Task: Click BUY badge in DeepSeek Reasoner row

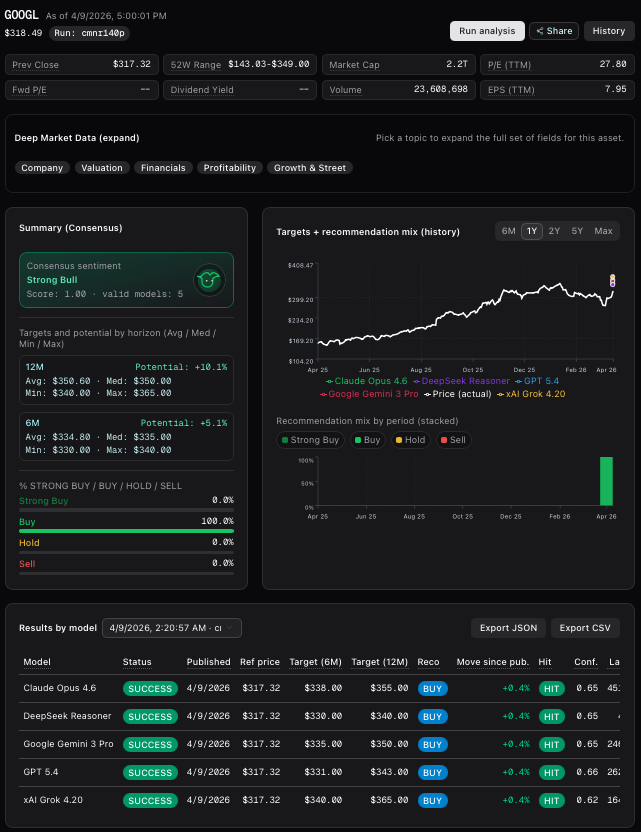Action: (432, 717)
